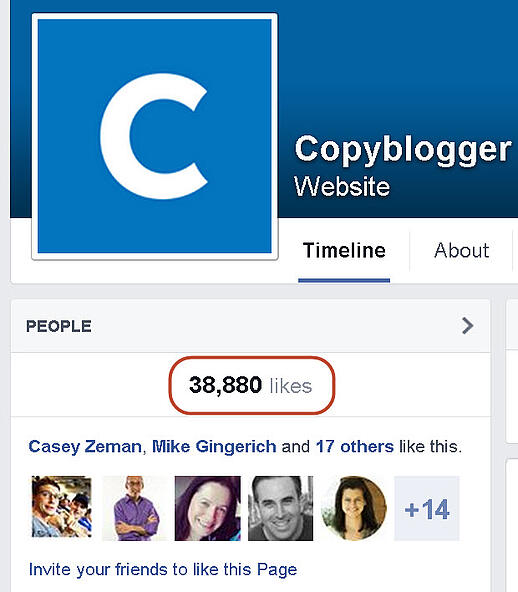Viewport: 518px width, 592px height.
Task: Open the first friend thumbnail with glasses selfie
Action: (x=62, y=507)
